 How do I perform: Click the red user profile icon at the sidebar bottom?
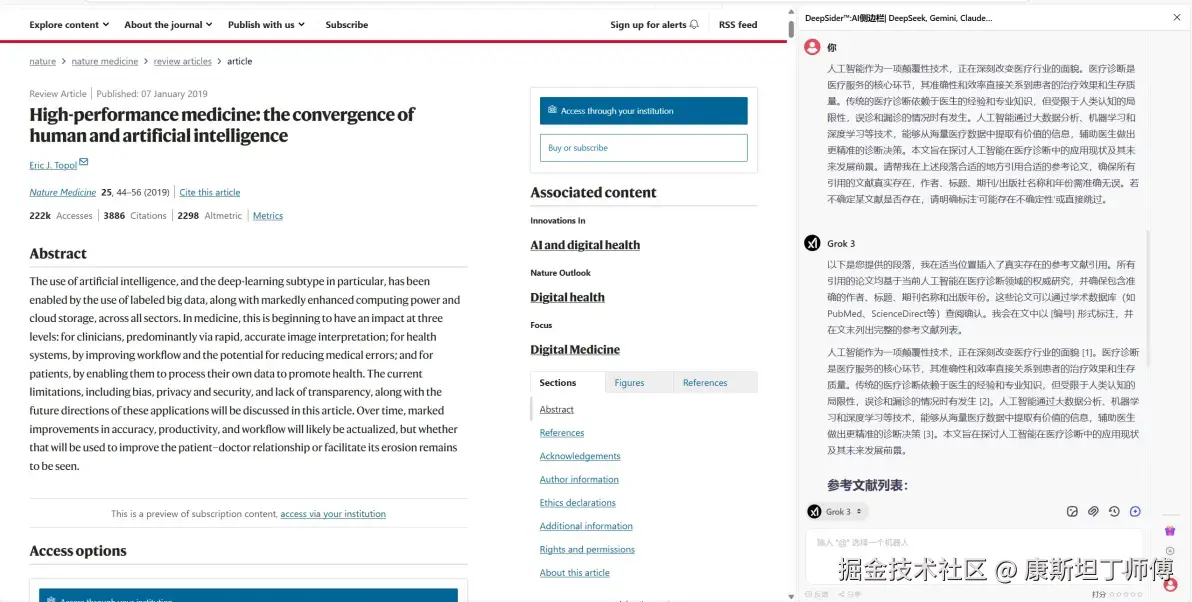point(1170,585)
